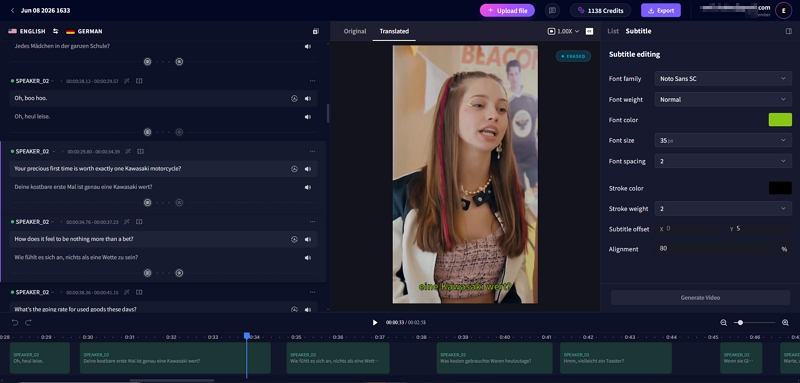
Task: Go back using the top-left arrow
Action: point(12,10)
